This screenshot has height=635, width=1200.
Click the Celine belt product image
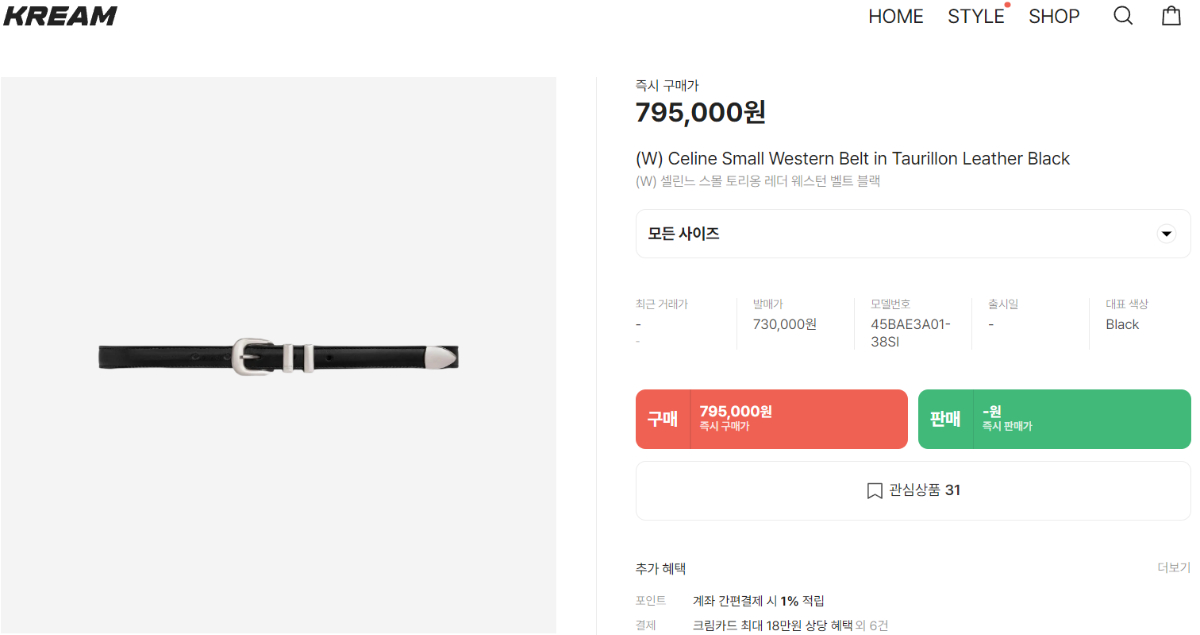(278, 355)
